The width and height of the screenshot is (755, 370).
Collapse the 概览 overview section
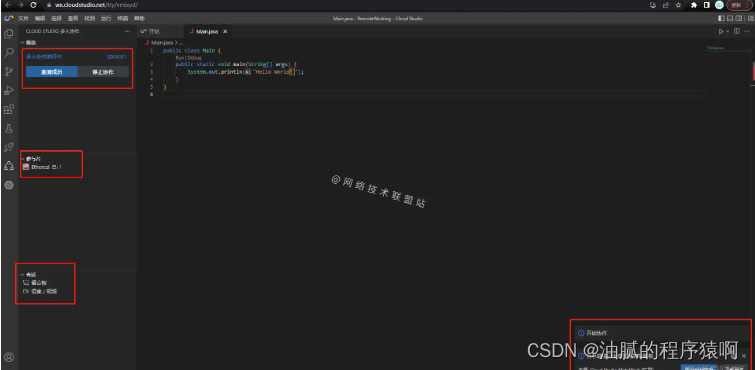28,42
